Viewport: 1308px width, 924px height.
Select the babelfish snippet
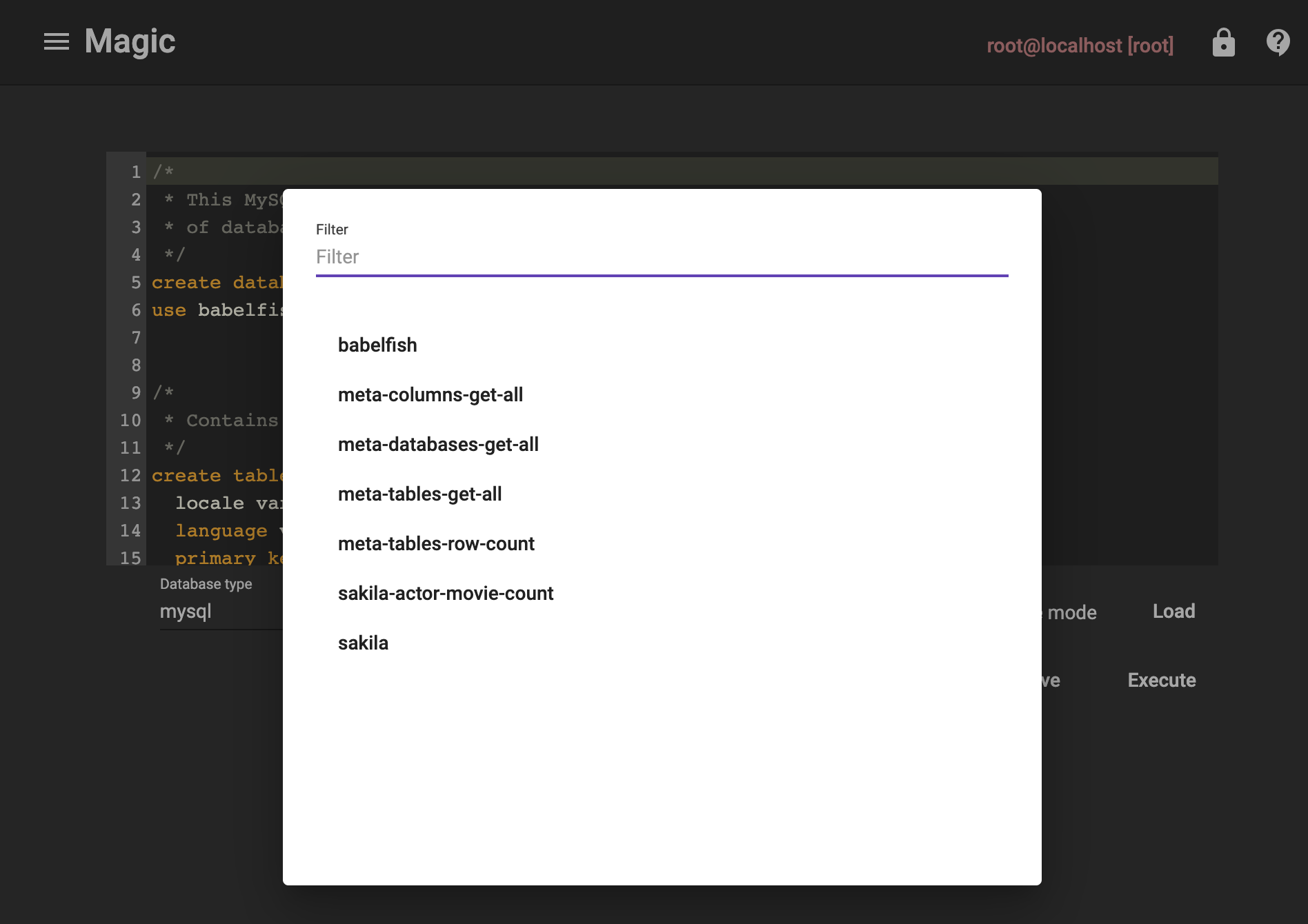(x=377, y=345)
